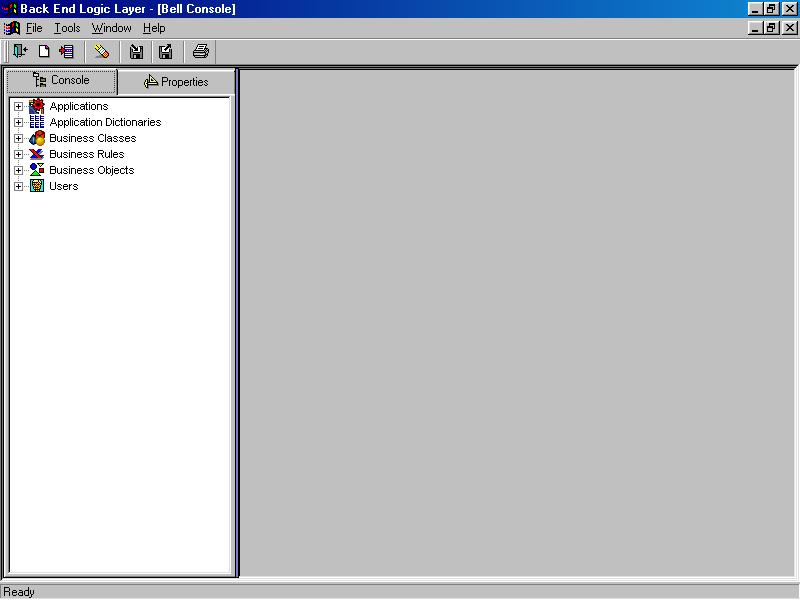The width and height of the screenshot is (800, 600).
Task: Expand the Application Dictionaries node
Action: (18, 122)
